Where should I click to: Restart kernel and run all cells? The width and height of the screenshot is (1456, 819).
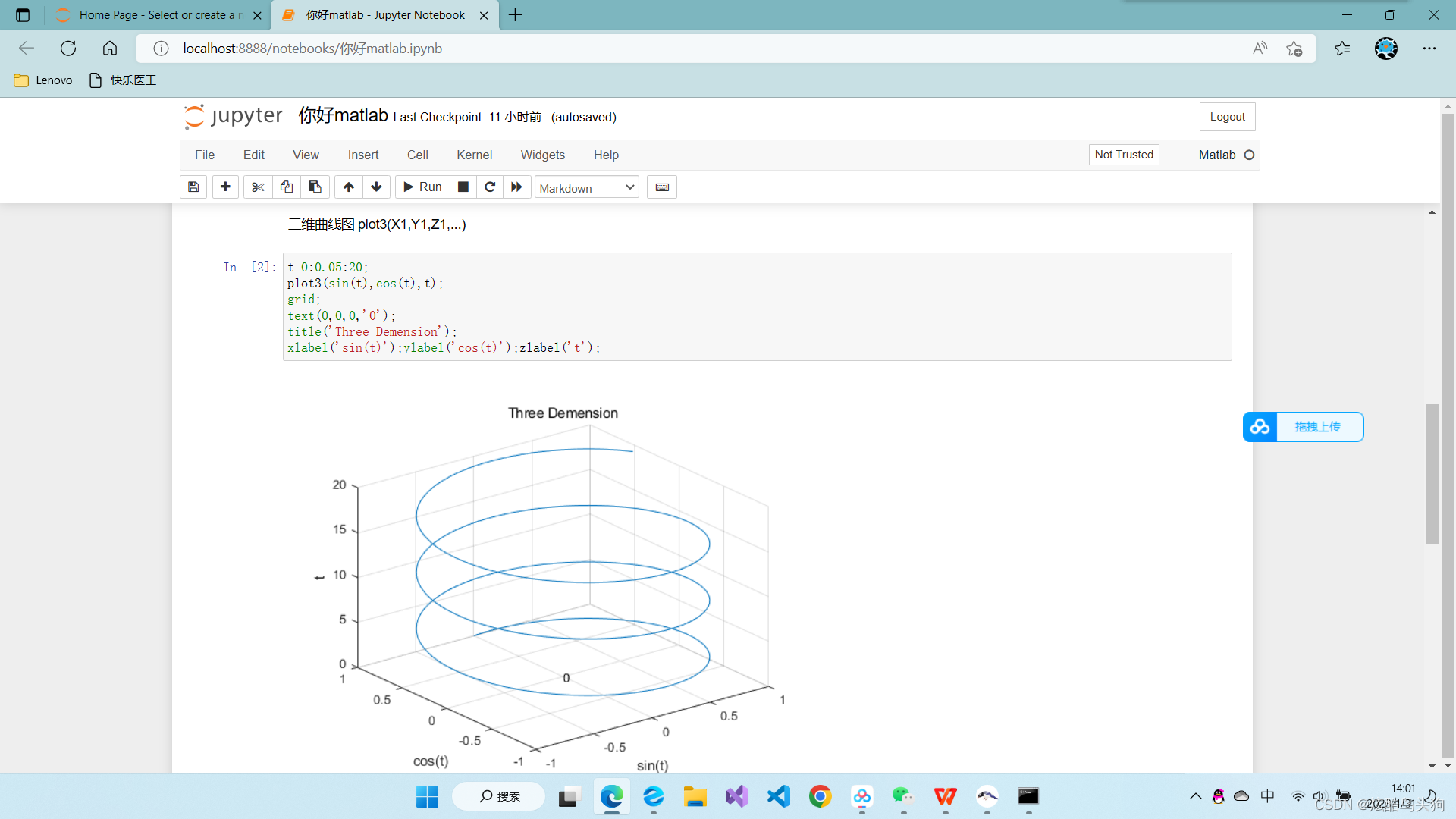click(516, 187)
